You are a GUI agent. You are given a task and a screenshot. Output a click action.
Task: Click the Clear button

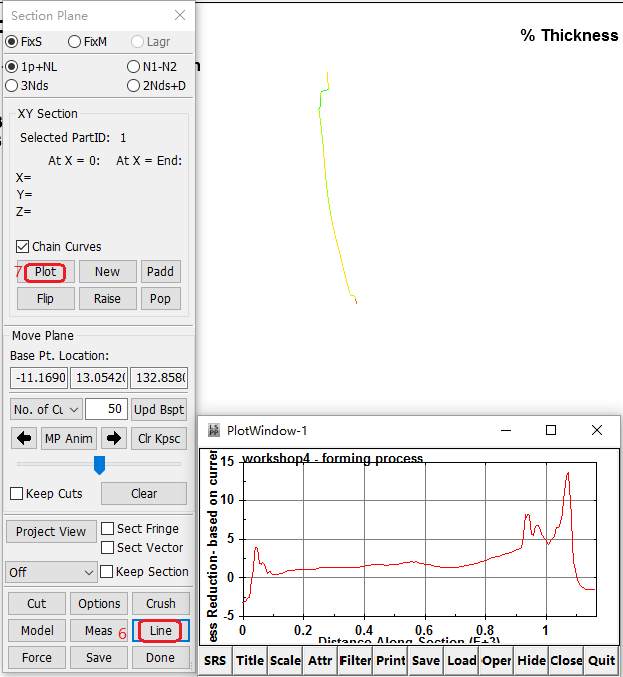144,494
